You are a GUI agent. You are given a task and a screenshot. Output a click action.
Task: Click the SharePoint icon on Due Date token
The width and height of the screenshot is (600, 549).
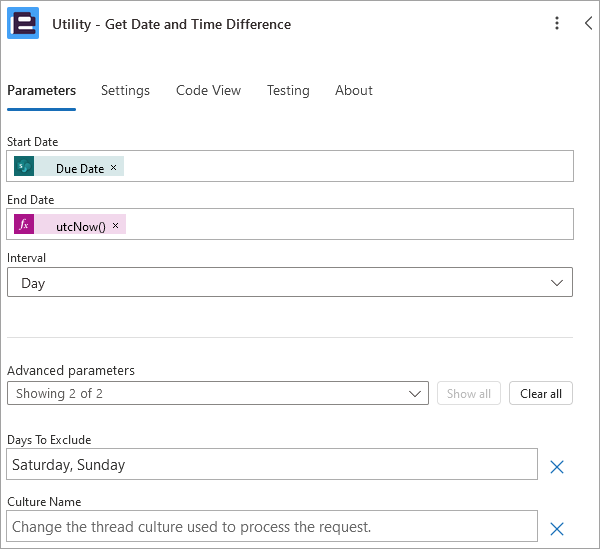(24, 166)
